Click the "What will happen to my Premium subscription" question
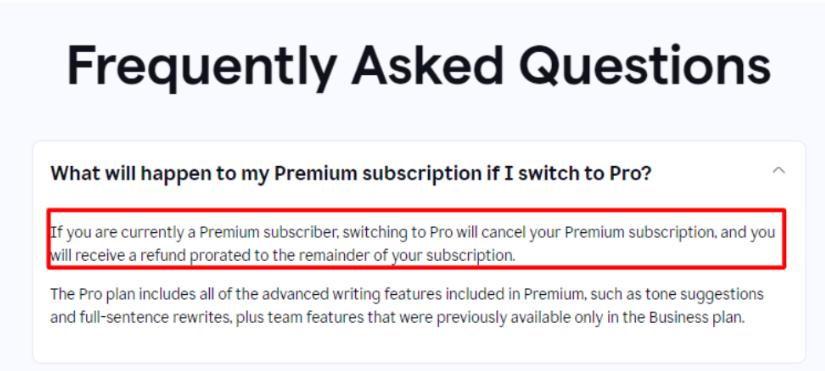Image resolution: width=825 pixels, height=371 pixels. tap(351, 173)
